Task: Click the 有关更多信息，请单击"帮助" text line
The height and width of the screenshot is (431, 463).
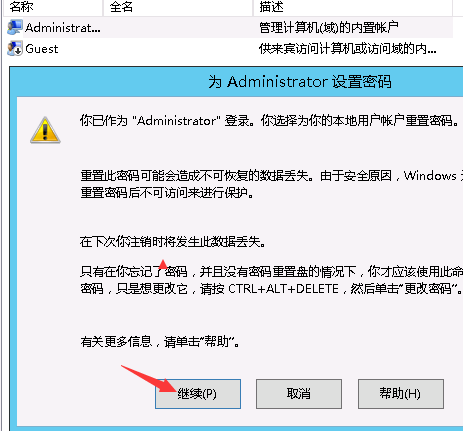Action: pyautogui.click(x=160, y=341)
